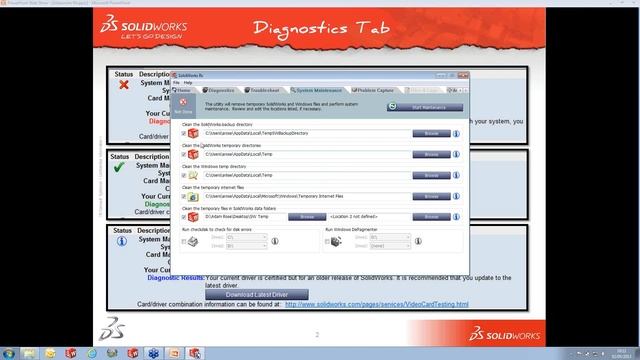Open info for backup directory row
Viewport: 640px width, 360px height.
click(456, 133)
